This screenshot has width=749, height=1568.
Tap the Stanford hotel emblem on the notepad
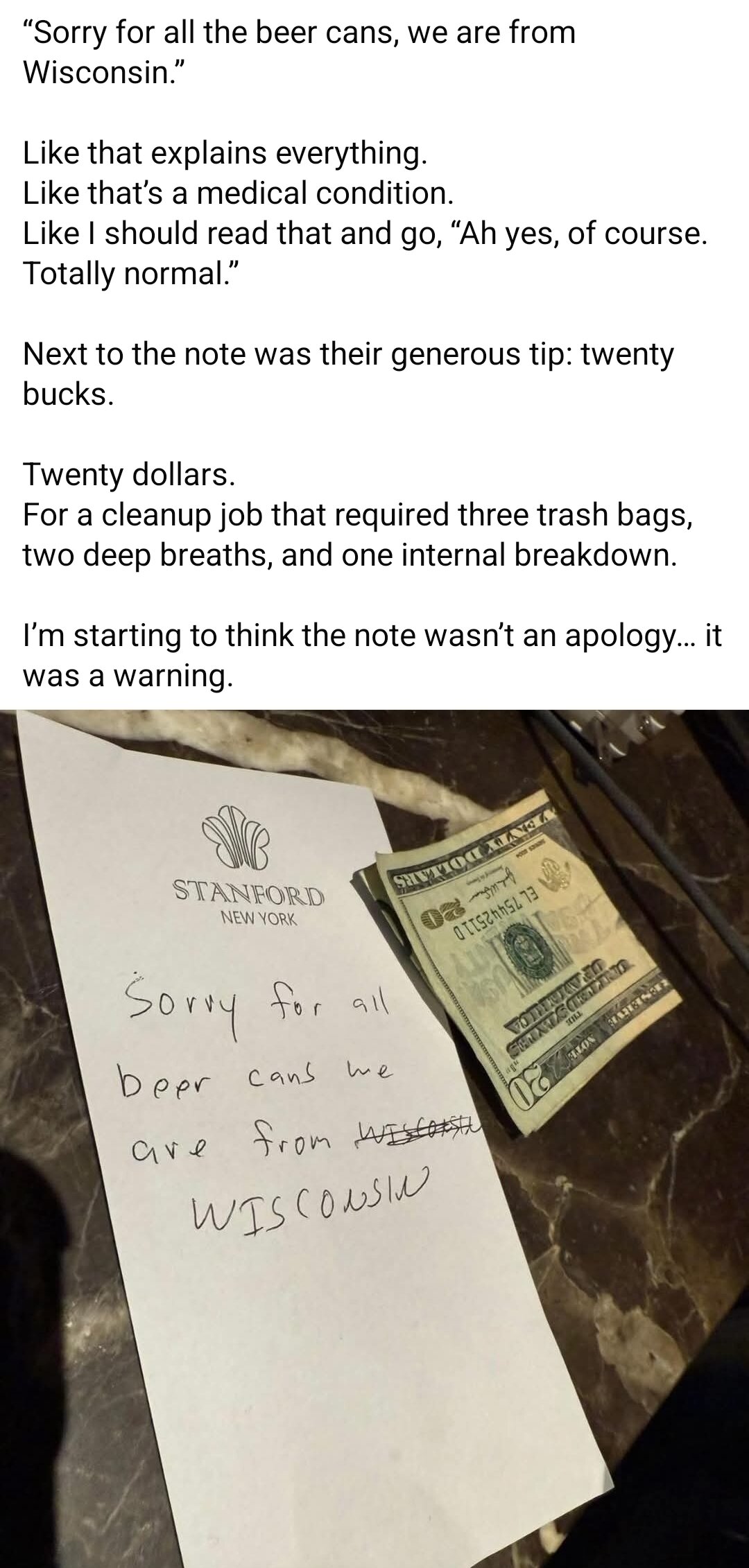coord(234,839)
